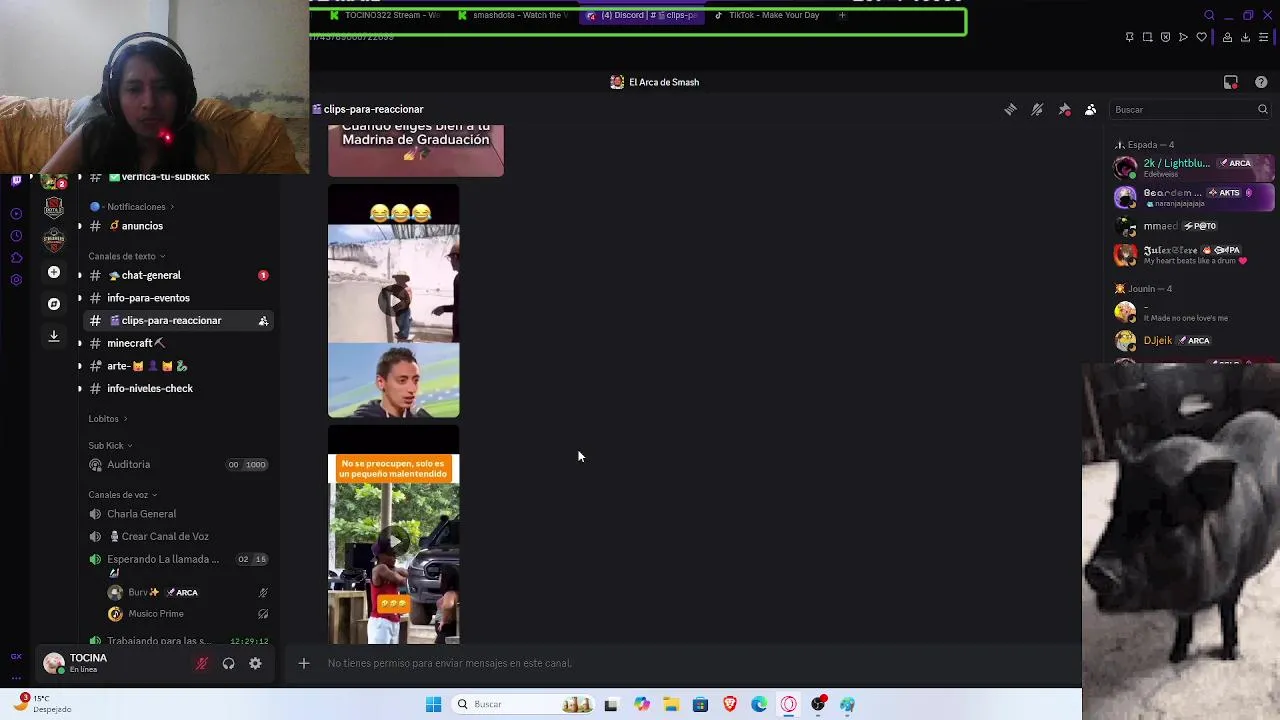Screen dimensions: 1280x720
Task: Toggle notification mute bell in channel header
Action: 1037,109
